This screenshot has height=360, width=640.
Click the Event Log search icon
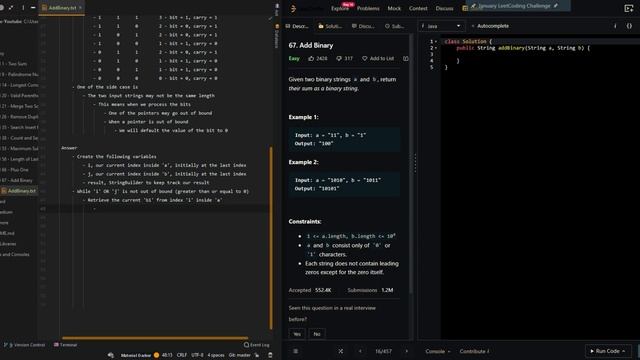(x=246, y=345)
